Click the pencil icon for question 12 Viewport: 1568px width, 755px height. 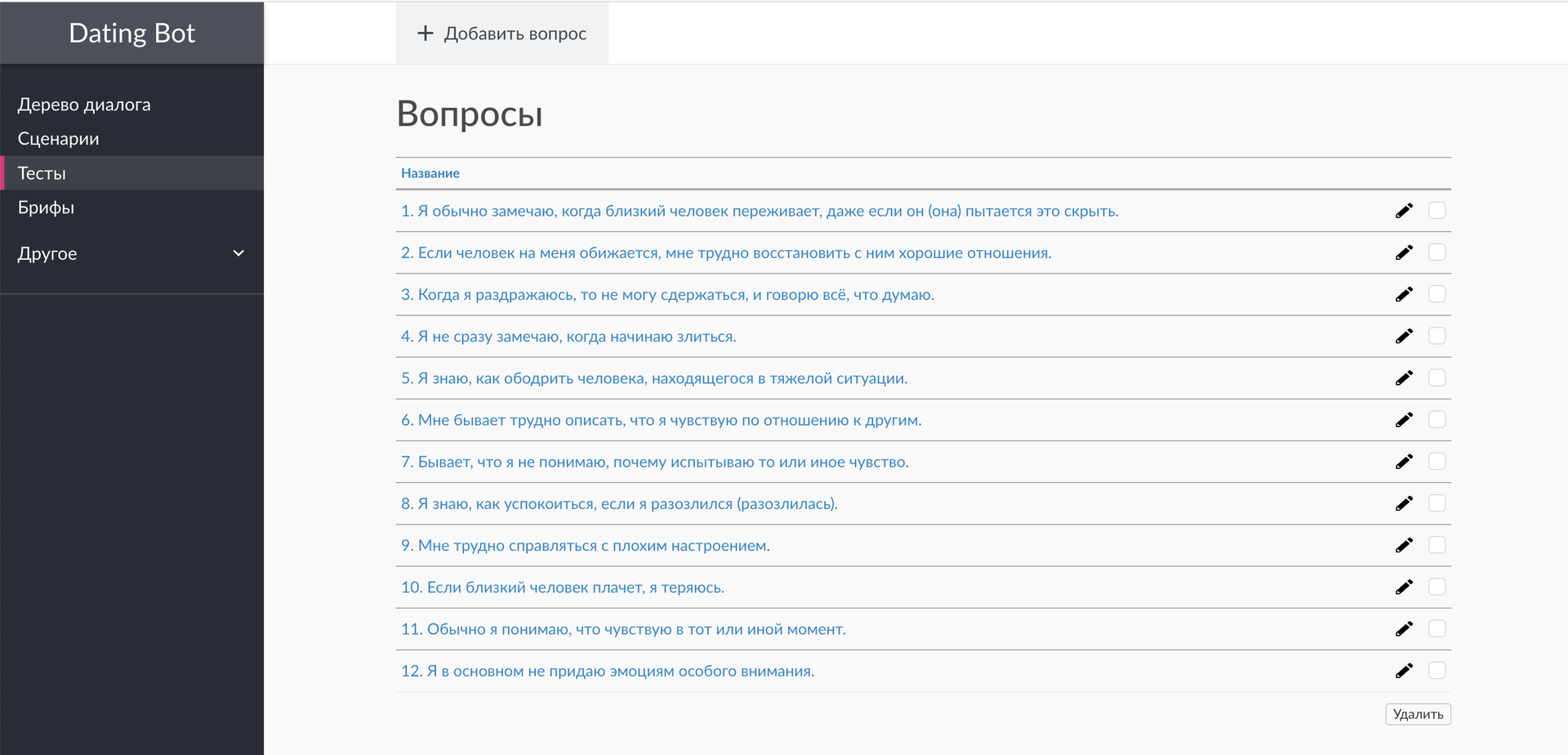pos(1404,671)
